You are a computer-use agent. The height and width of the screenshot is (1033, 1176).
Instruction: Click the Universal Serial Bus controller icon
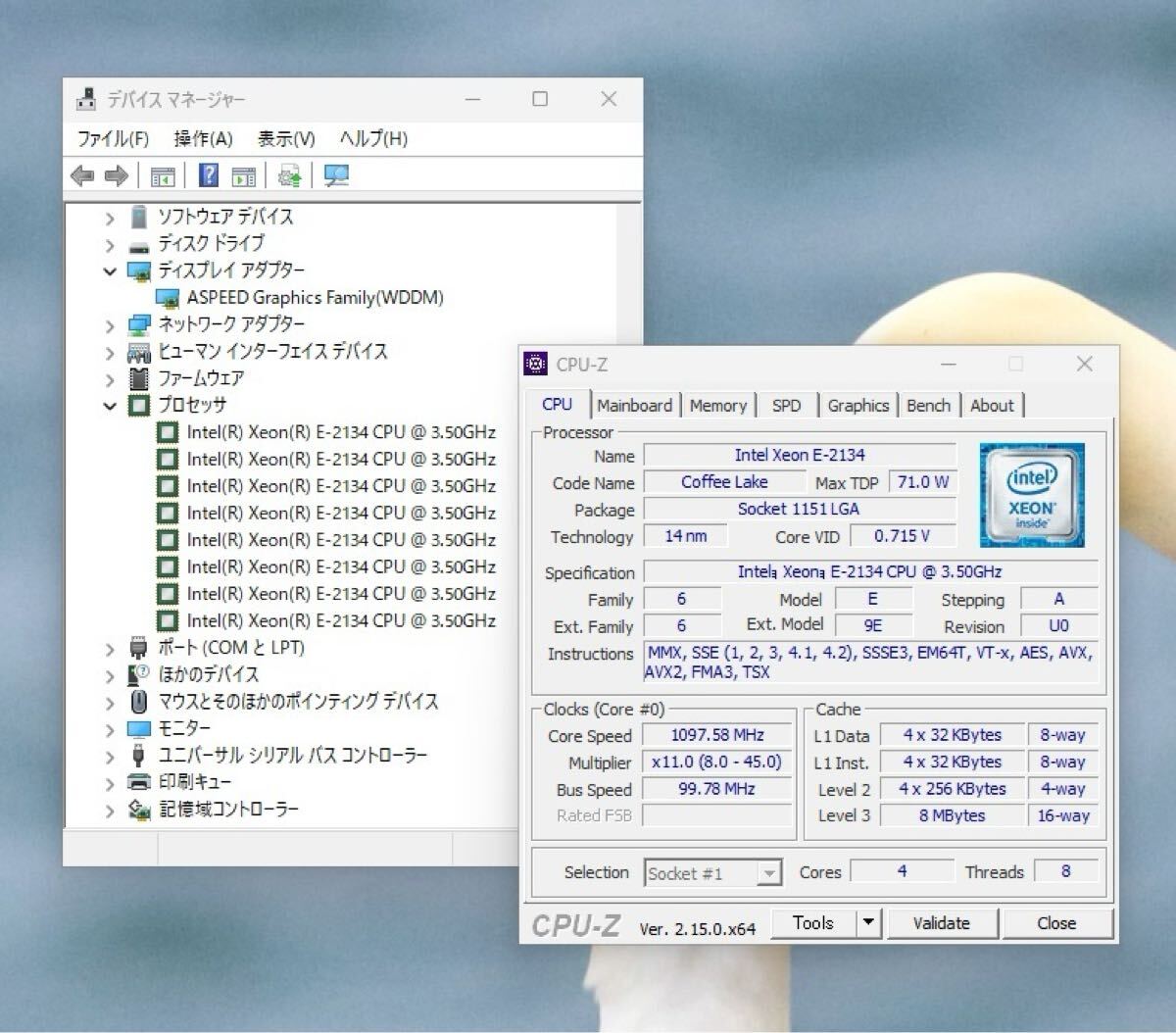(138, 756)
